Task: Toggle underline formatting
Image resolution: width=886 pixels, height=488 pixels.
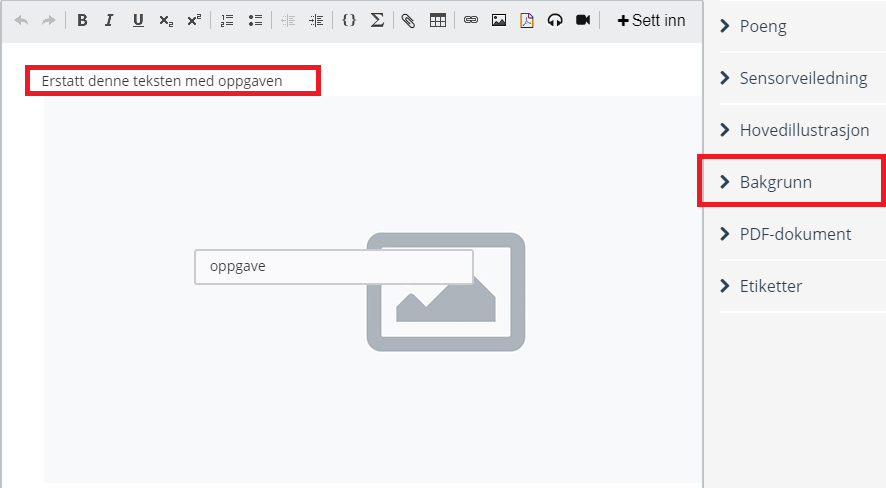Action: tap(138, 21)
